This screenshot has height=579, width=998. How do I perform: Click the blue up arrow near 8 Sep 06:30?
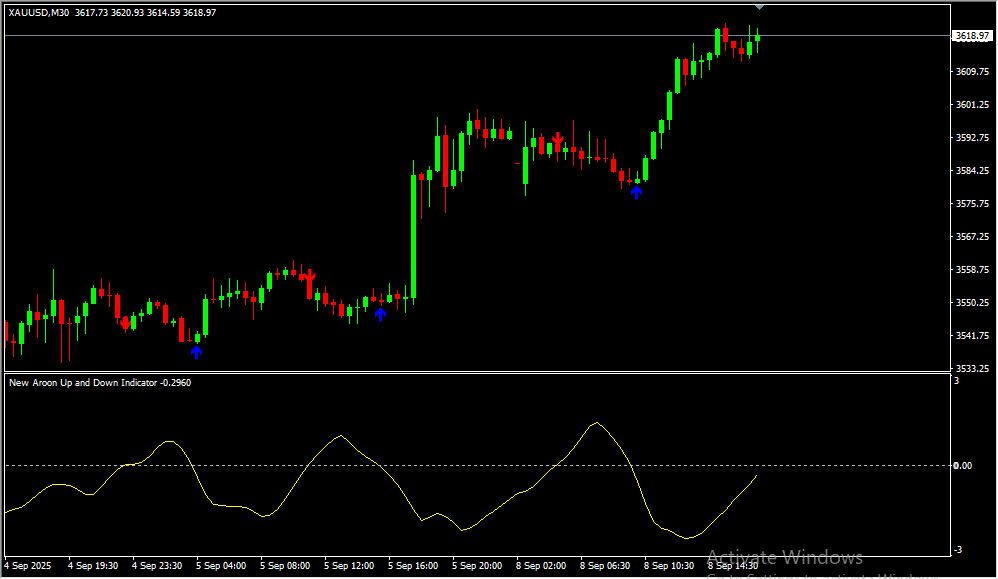[x=636, y=192]
